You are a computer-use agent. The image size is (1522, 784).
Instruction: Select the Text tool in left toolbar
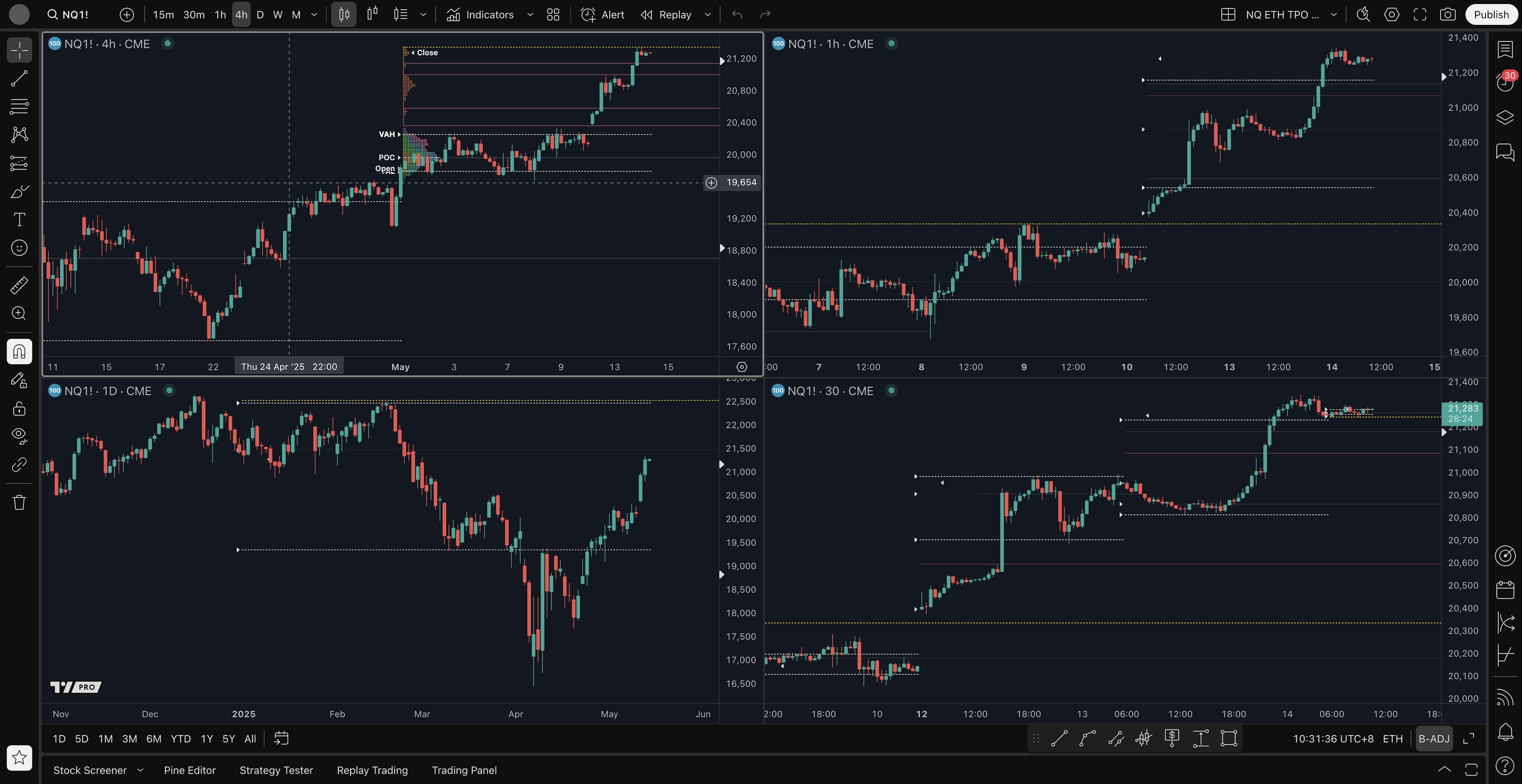[x=19, y=219]
